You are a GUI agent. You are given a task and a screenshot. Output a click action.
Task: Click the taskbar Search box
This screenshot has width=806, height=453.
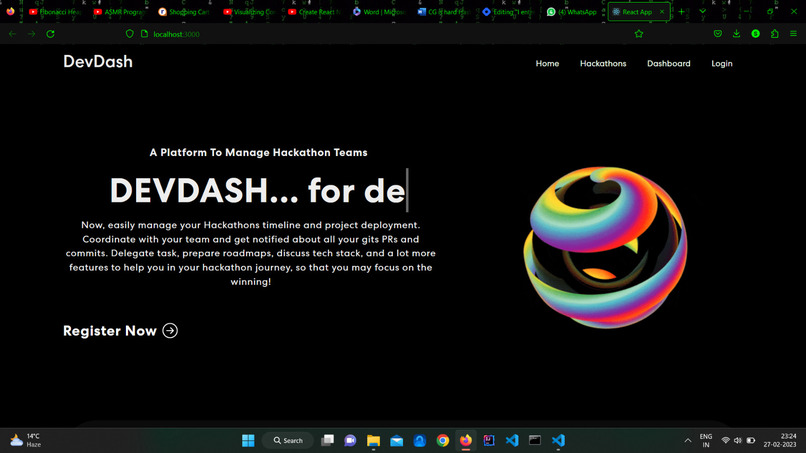(x=288, y=440)
